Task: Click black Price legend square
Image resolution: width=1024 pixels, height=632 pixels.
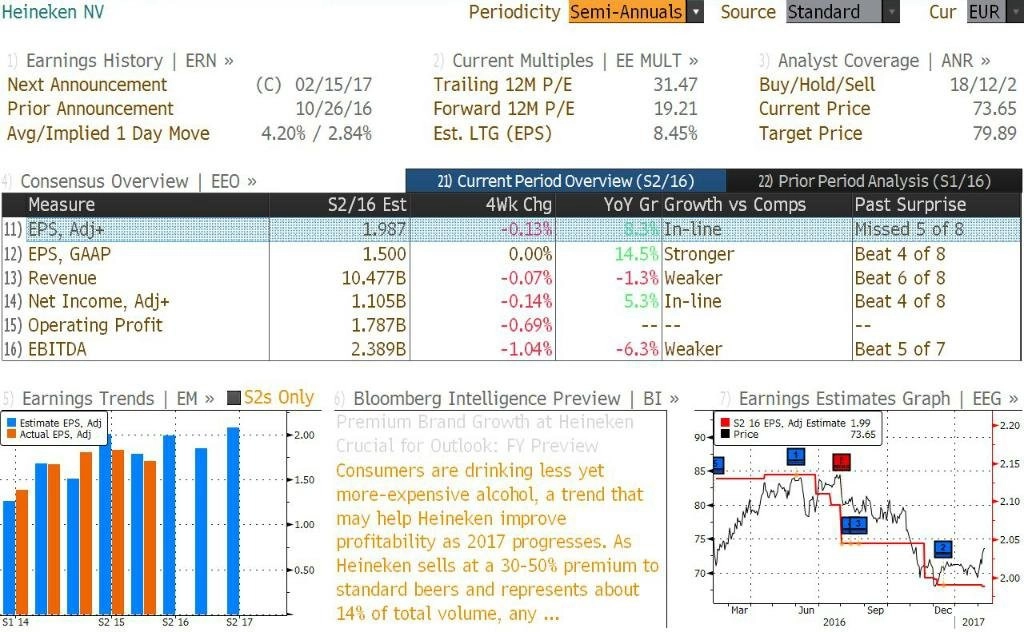Action: (x=725, y=434)
